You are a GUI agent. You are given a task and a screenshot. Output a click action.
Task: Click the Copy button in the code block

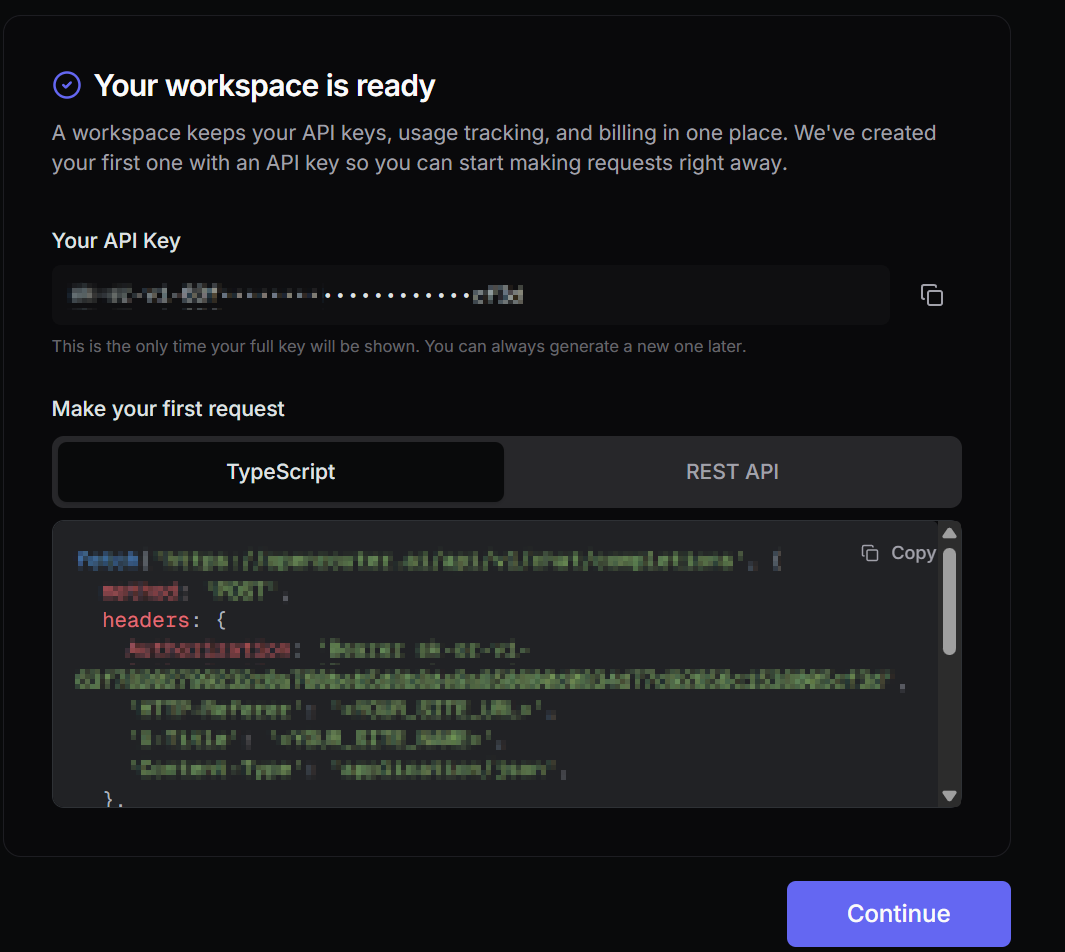[899, 553]
